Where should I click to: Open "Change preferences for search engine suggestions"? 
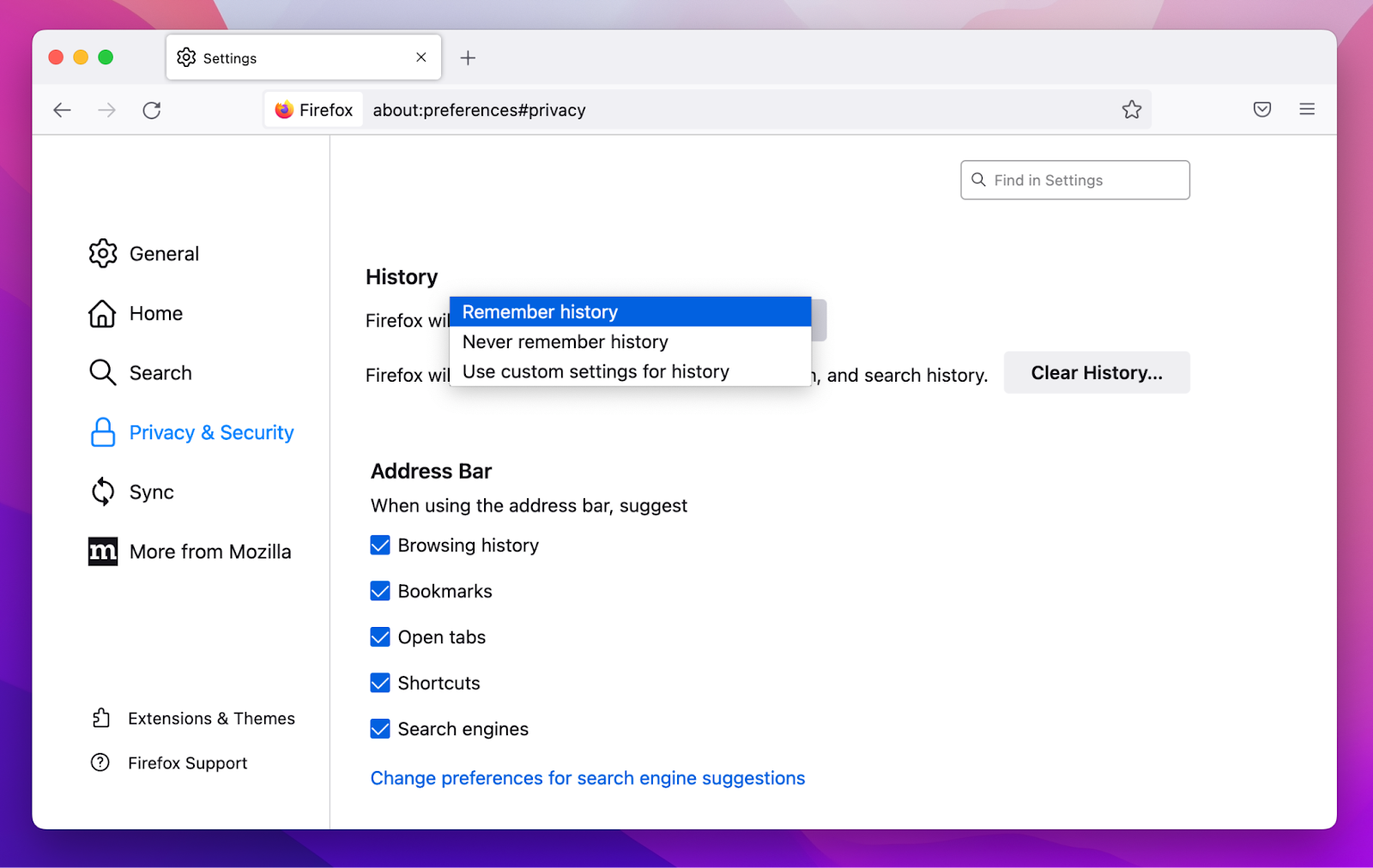(x=587, y=778)
